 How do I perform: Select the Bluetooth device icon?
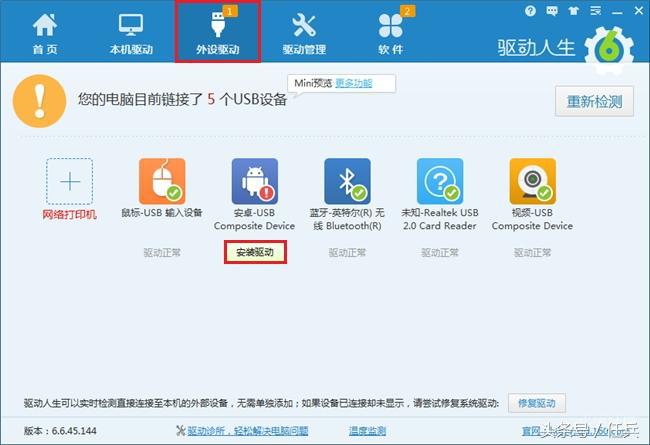click(347, 181)
